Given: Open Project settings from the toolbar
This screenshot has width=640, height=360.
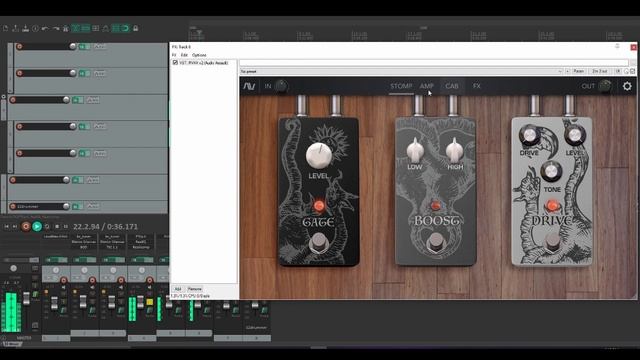Looking at the screenshot, I should coord(36,28).
